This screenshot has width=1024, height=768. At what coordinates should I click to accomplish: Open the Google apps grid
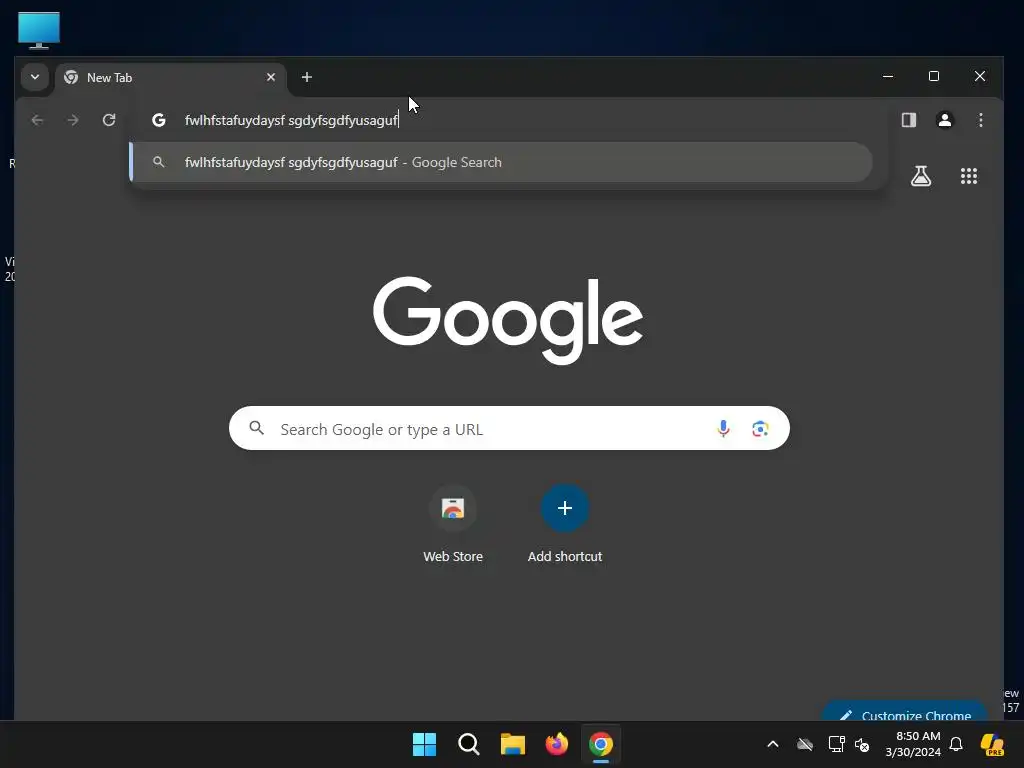[x=969, y=176]
